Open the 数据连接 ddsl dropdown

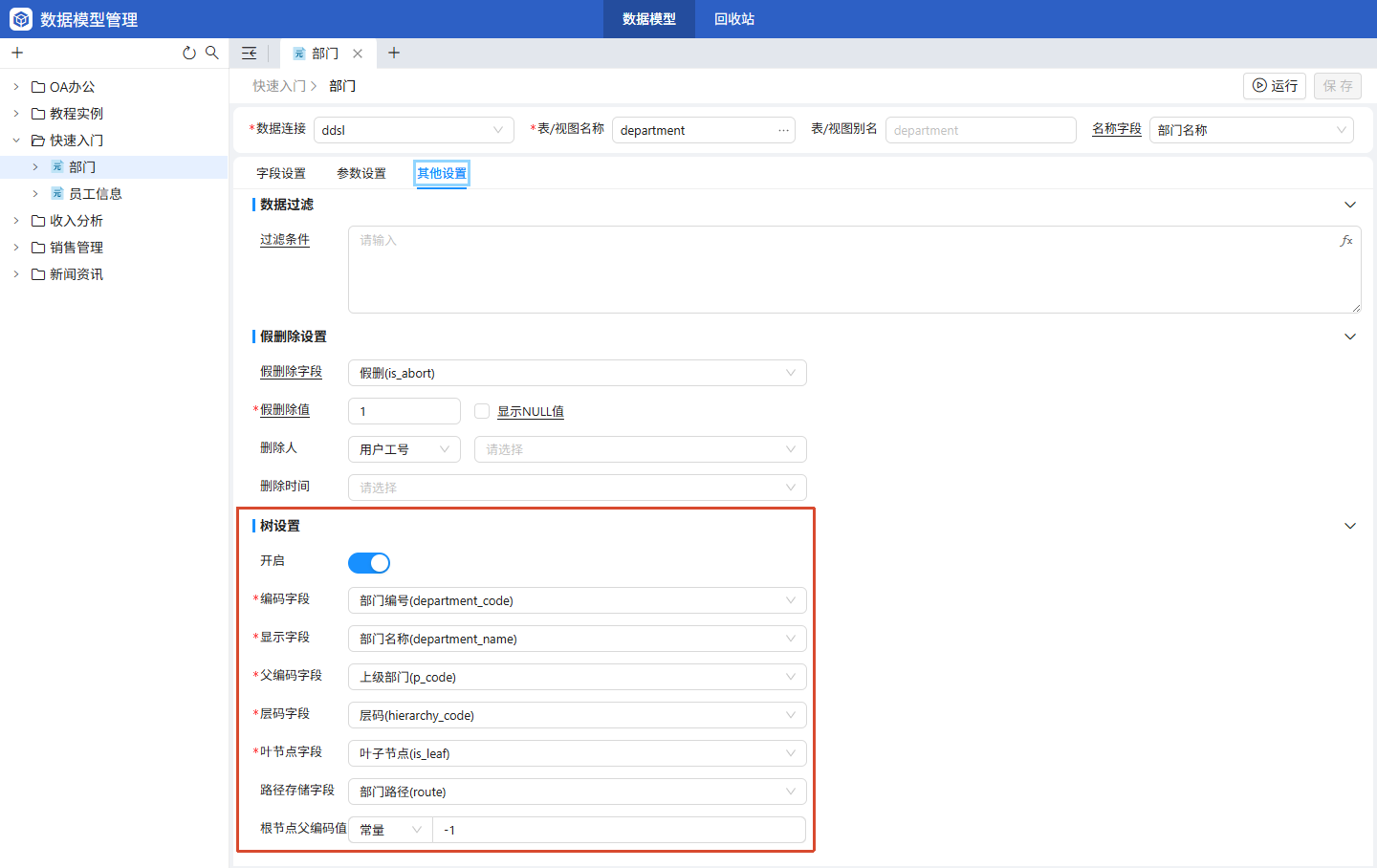[414, 130]
